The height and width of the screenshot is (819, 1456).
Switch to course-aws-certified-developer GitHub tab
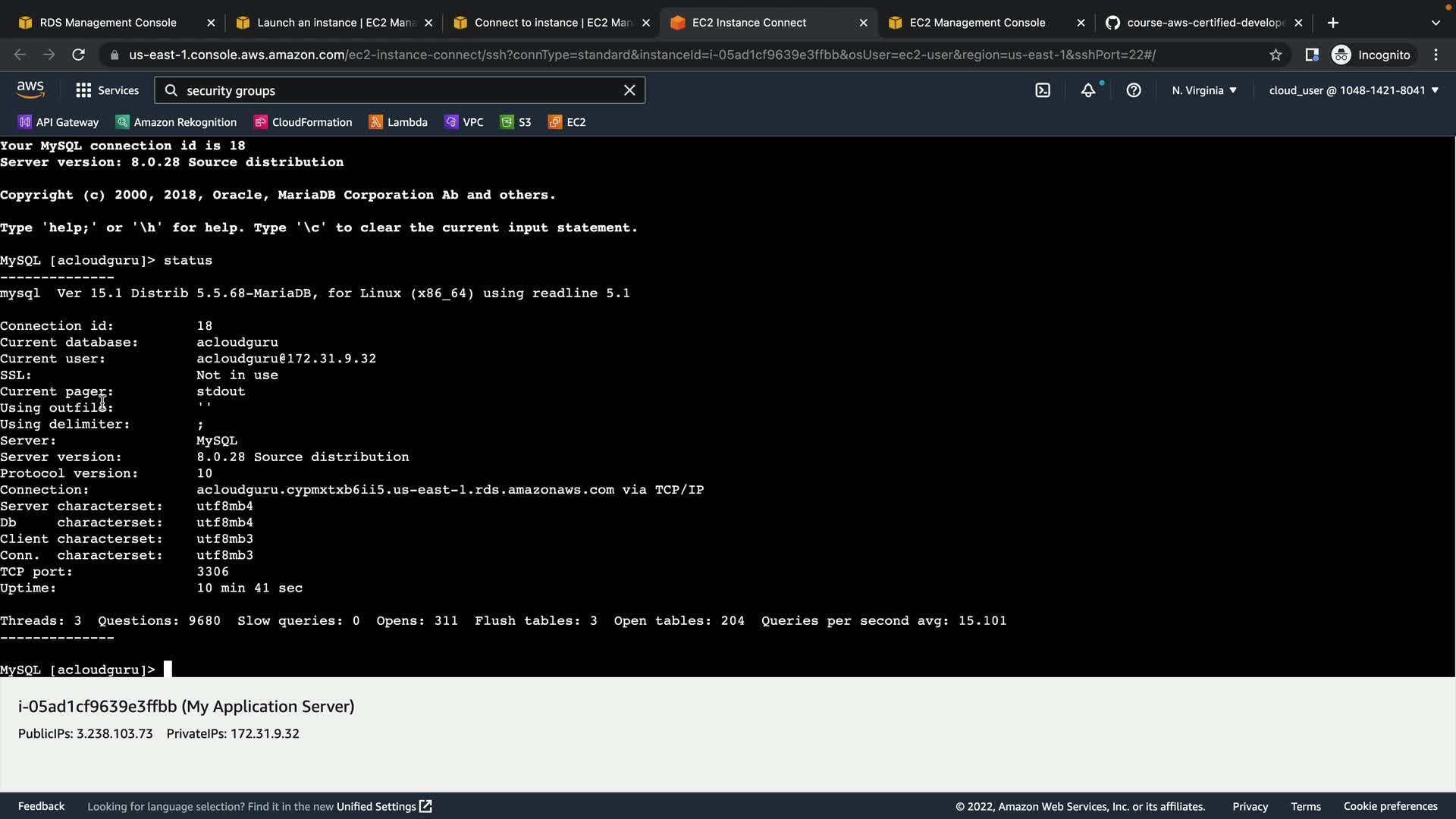click(1205, 23)
